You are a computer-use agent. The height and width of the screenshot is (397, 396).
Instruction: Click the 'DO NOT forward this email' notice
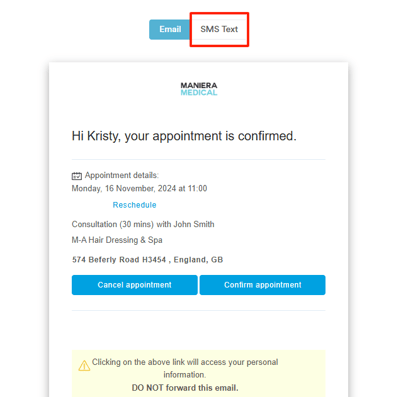185,388
